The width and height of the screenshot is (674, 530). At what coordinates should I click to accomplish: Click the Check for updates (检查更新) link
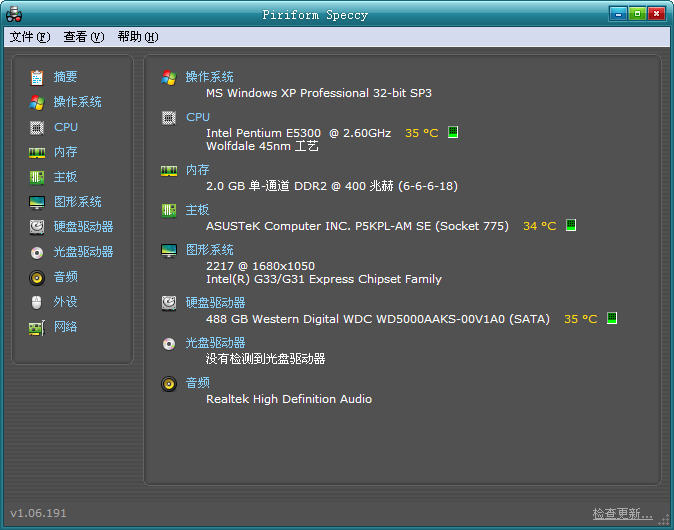(x=621, y=514)
